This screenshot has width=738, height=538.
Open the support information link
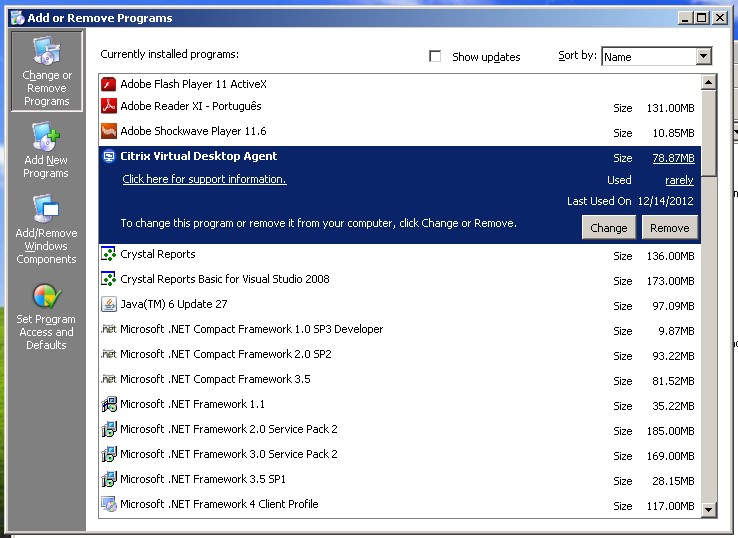point(204,179)
